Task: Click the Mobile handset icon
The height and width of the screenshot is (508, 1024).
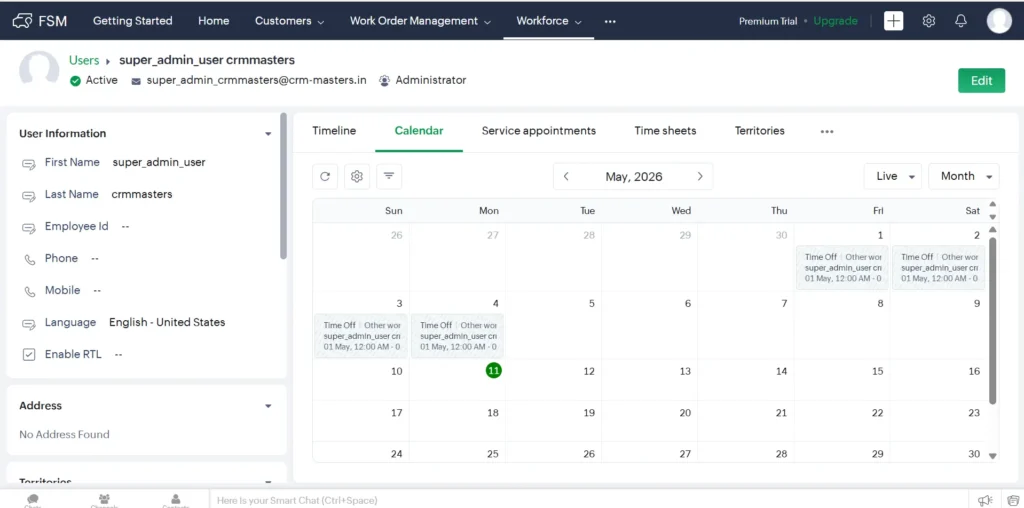Action: (29, 291)
